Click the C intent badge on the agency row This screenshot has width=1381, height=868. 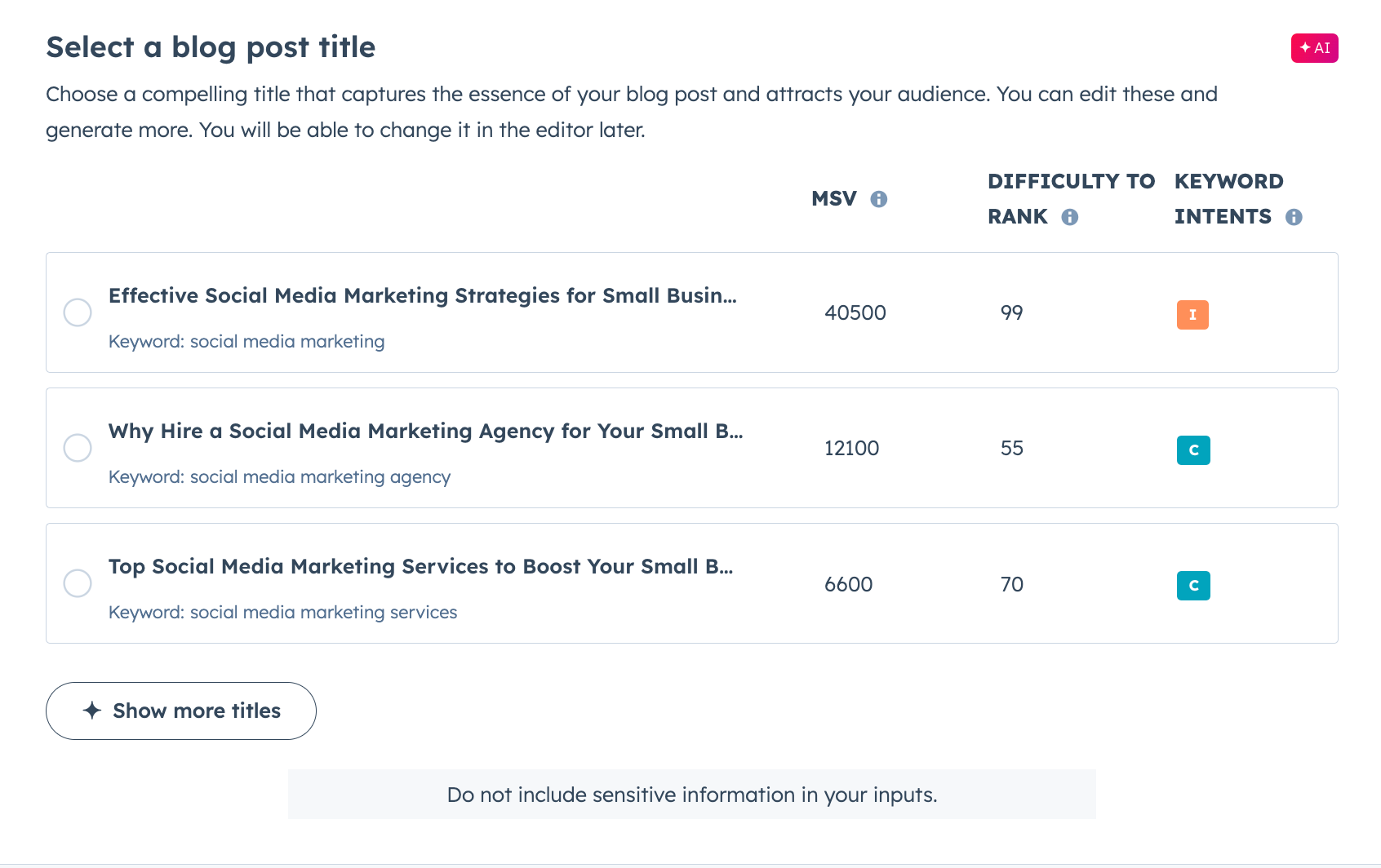point(1193,449)
